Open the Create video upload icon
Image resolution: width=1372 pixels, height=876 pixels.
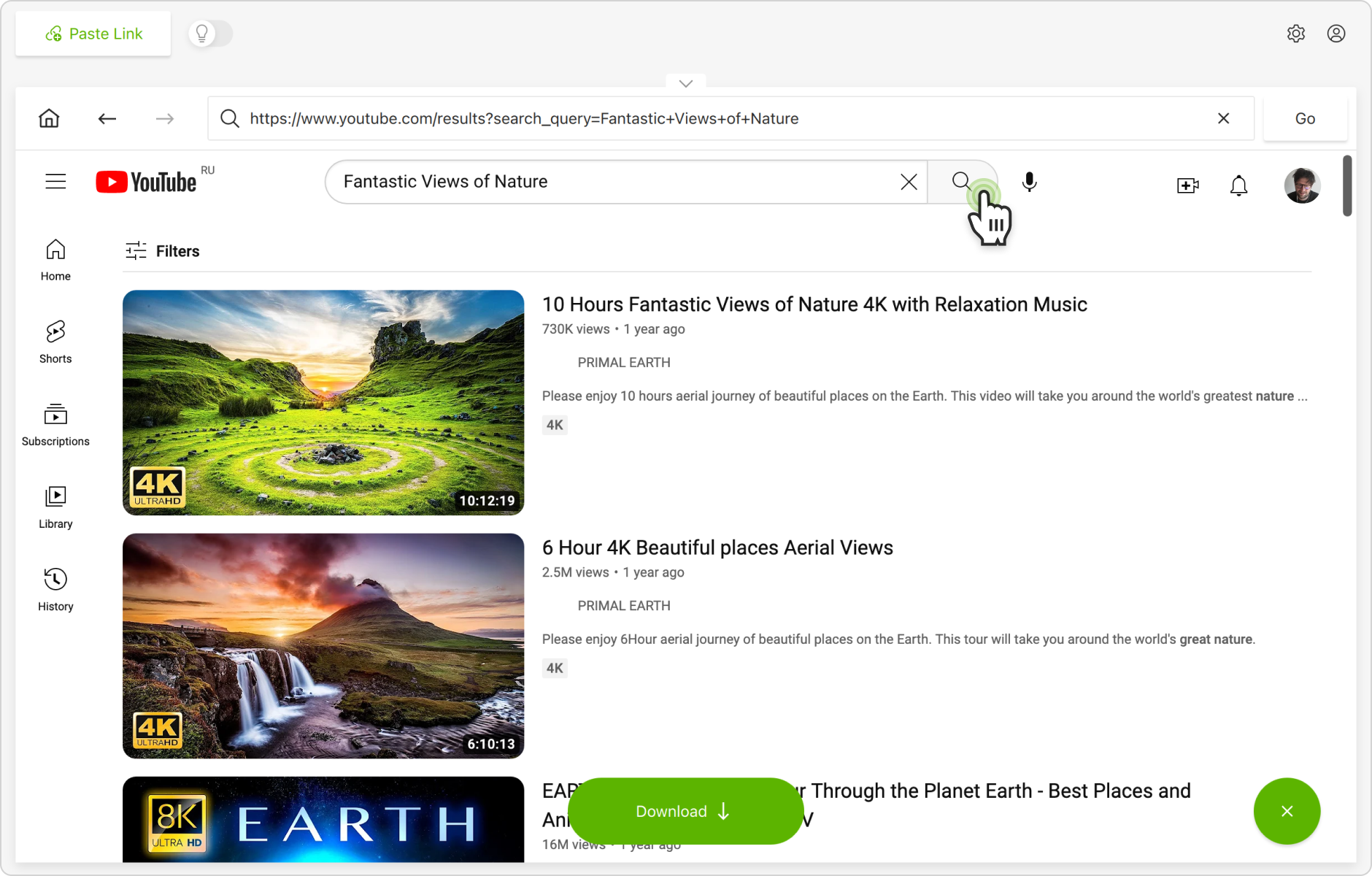[x=1187, y=185]
